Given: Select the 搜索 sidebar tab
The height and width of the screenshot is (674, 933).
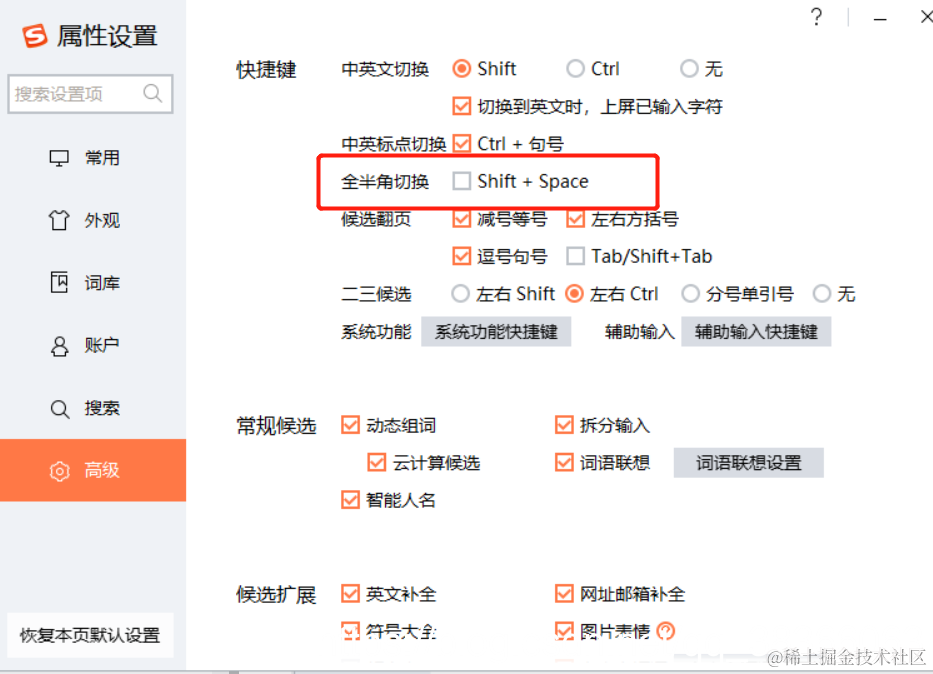Looking at the screenshot, I should (93, 409).
